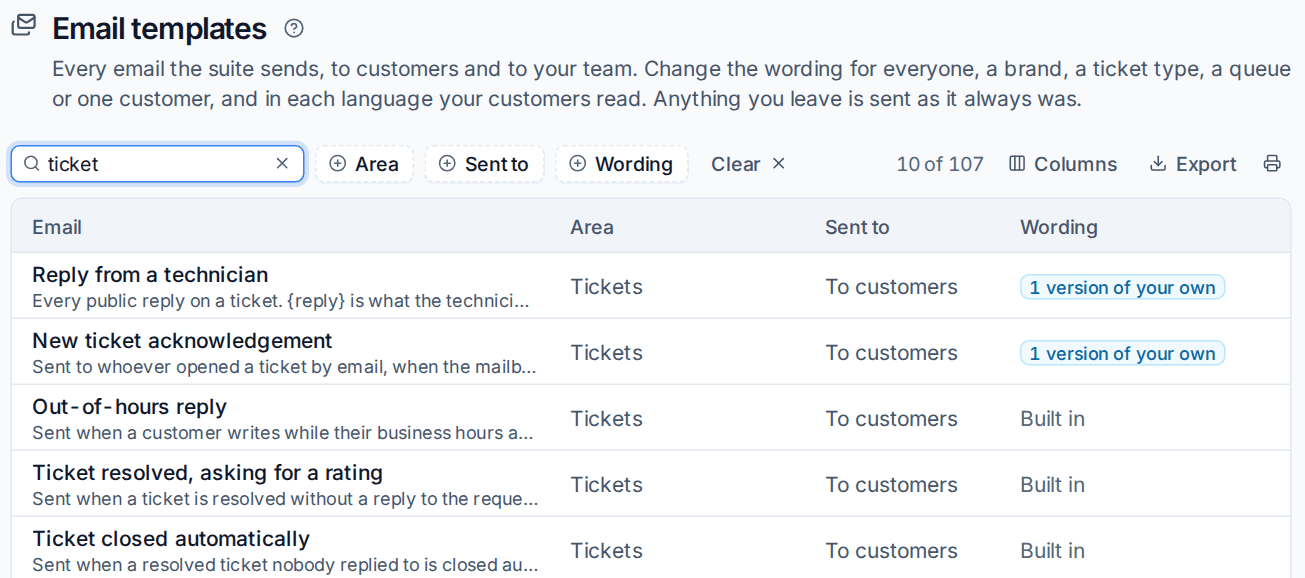
Task: Click the magnifier icon in the search box
Action: [32, 164]
